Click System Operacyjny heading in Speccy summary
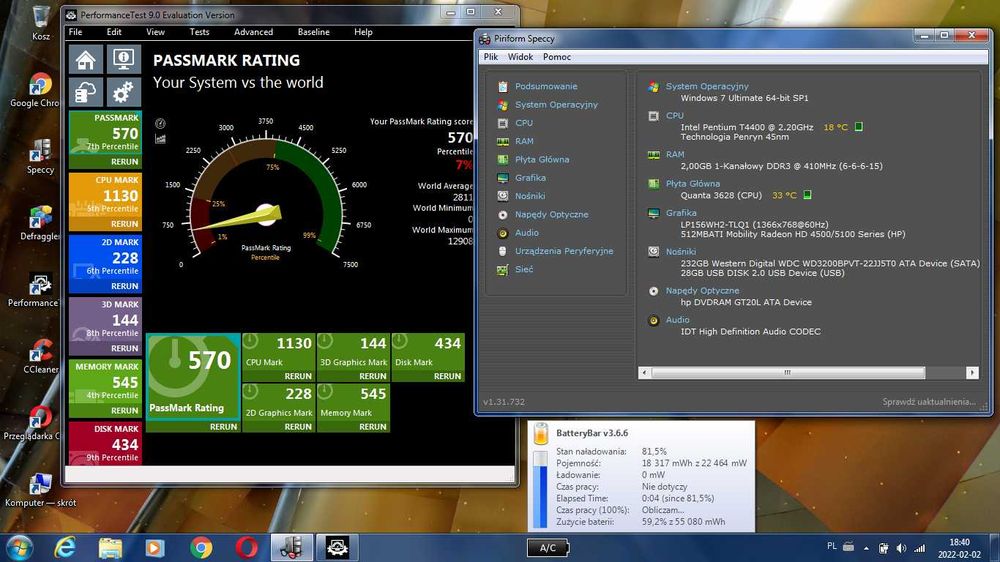This screenshot has width=1000, height=562. click(707, 86)
